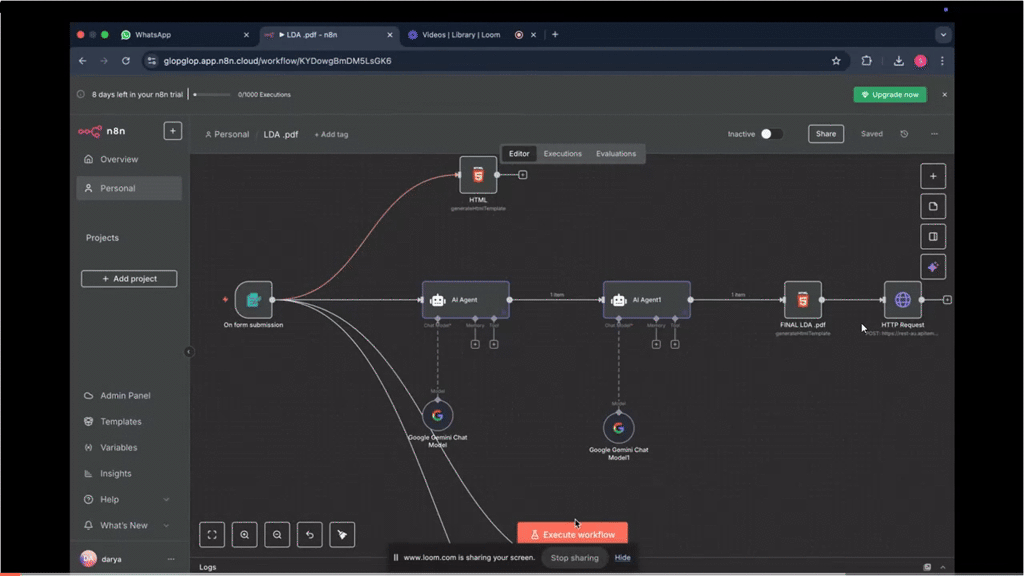Open Variables in sidebar
The height and width of the screenshot is (576, 1024).
[x=129, y=448]
